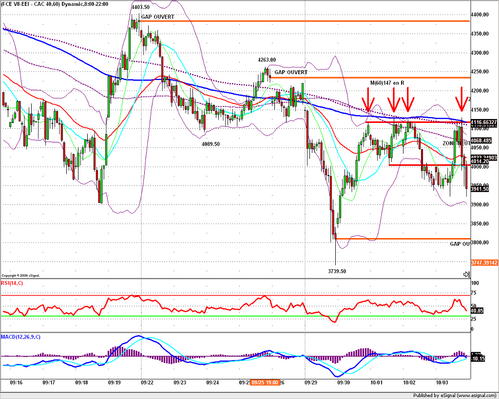
Task: Click the GAP OUVERT label near 4263.00
Action: pos(291,72)
